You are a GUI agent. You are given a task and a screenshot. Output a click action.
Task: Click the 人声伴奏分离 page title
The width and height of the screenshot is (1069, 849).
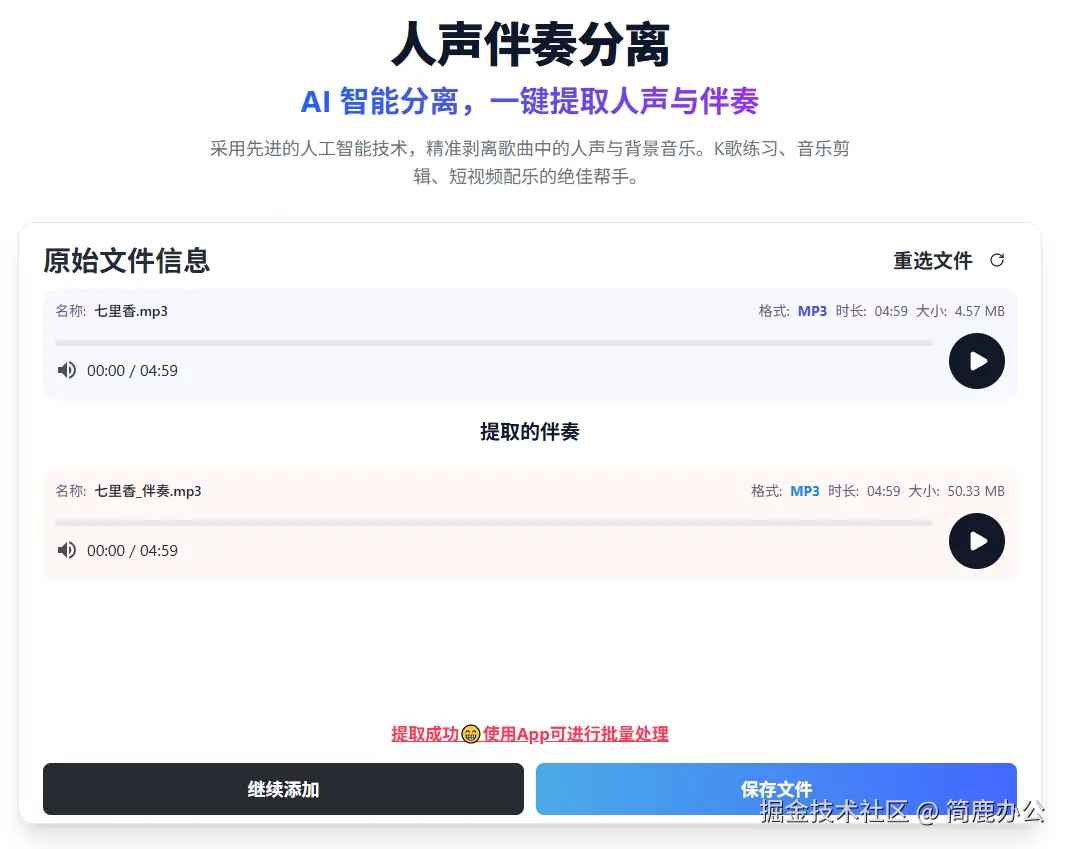pos(530,45)
